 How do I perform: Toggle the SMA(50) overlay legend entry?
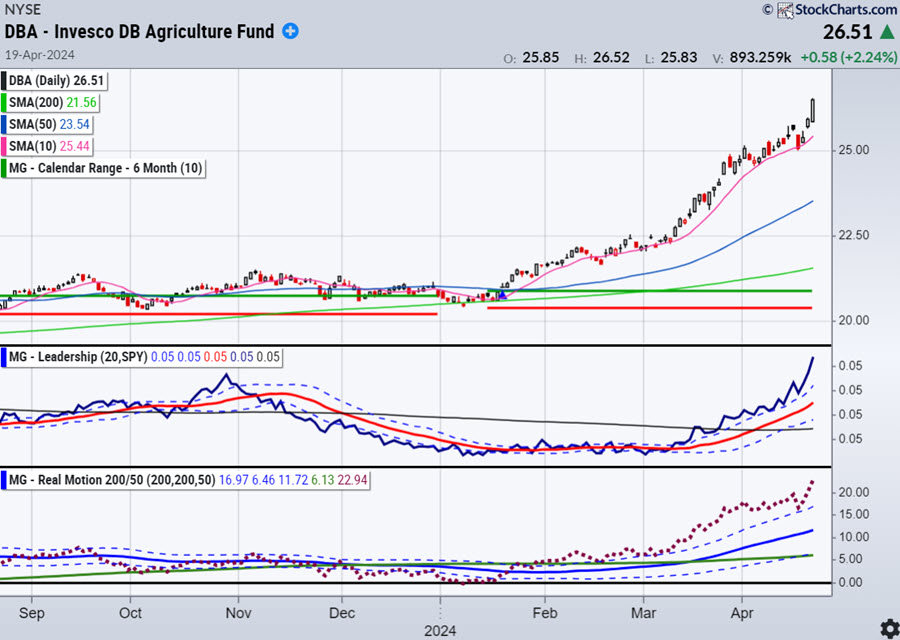pyautogui.click(x=50, y=125)
